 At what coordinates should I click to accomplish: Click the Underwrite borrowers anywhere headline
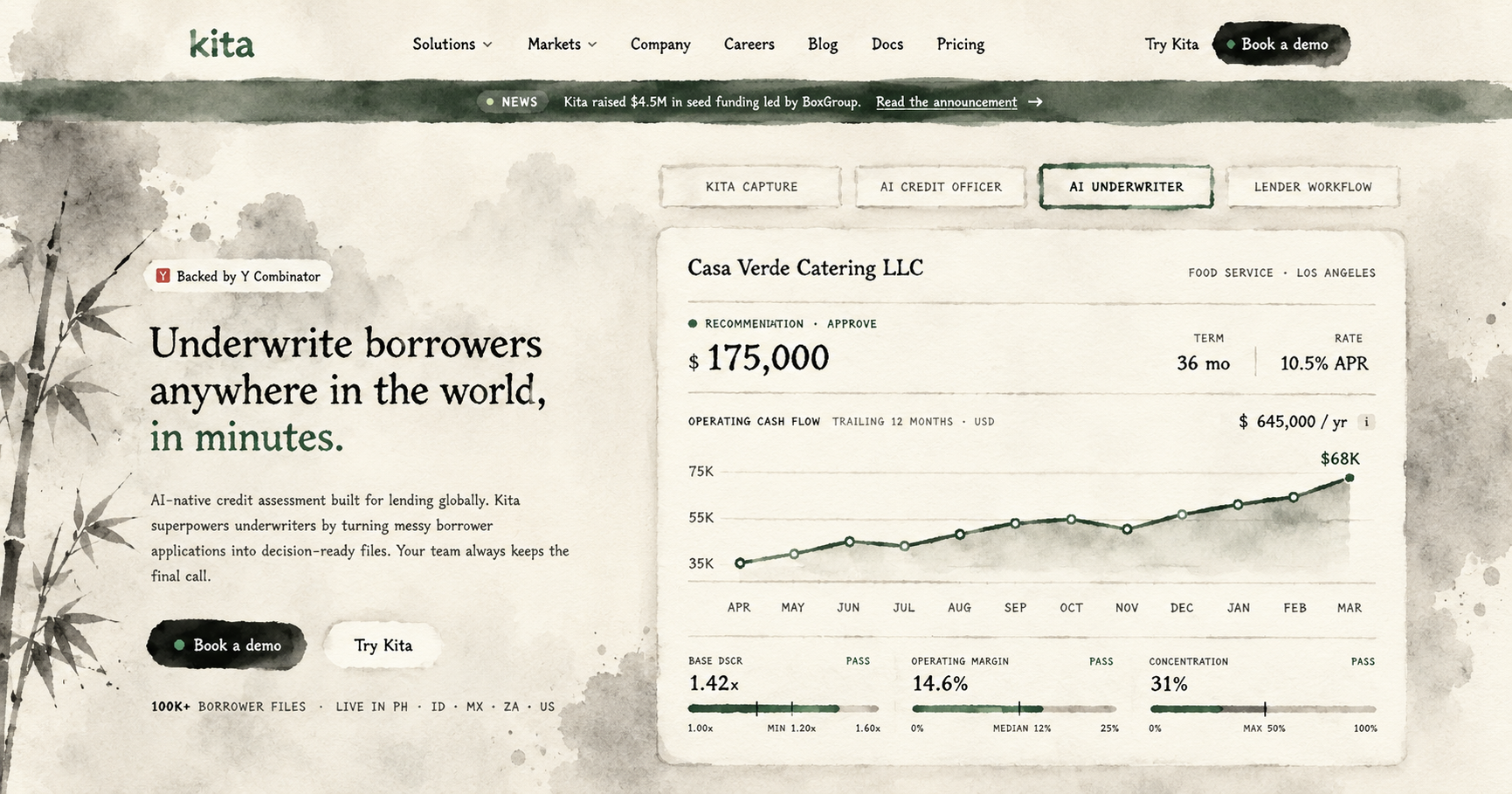[x=348, y=390]
